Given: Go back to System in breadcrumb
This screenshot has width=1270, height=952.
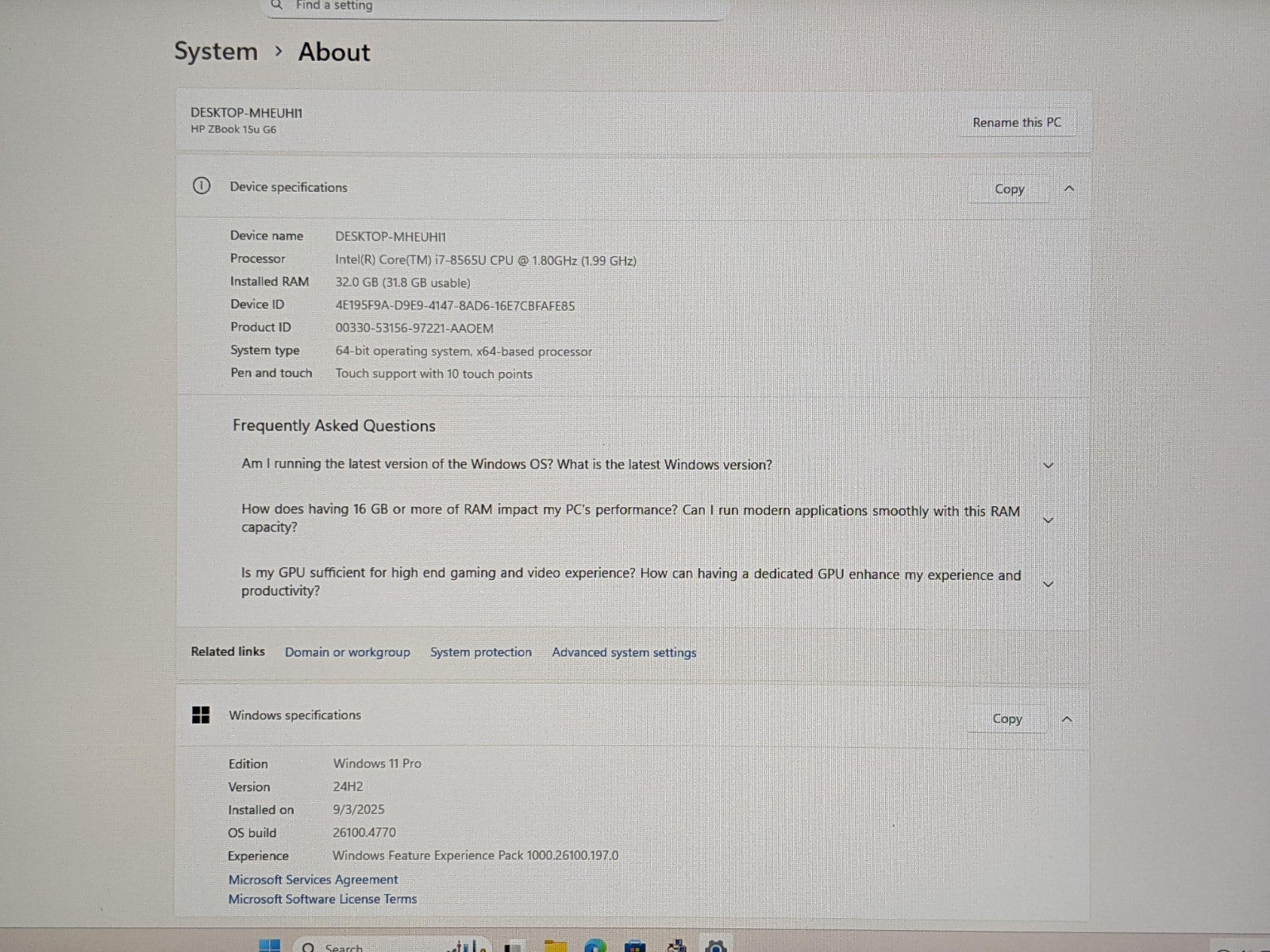Looking at the screenshot, I should pyautogui.click(x=216, y=52).
